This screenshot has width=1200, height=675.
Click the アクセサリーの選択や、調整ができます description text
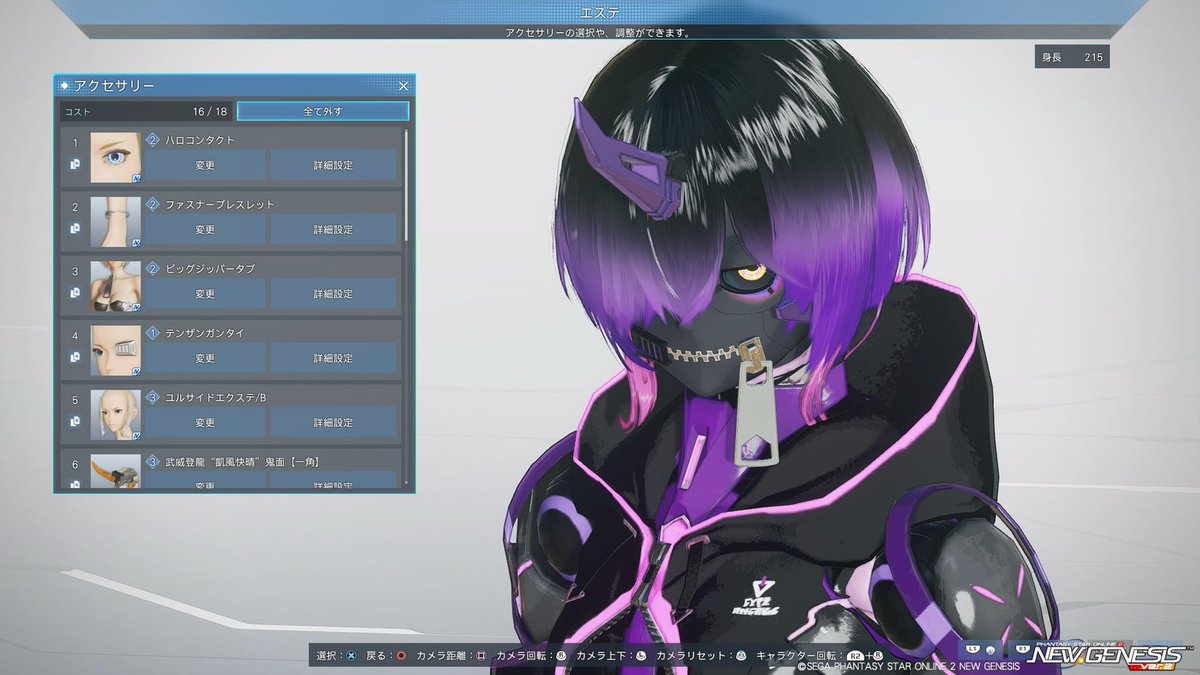[598, 33]
